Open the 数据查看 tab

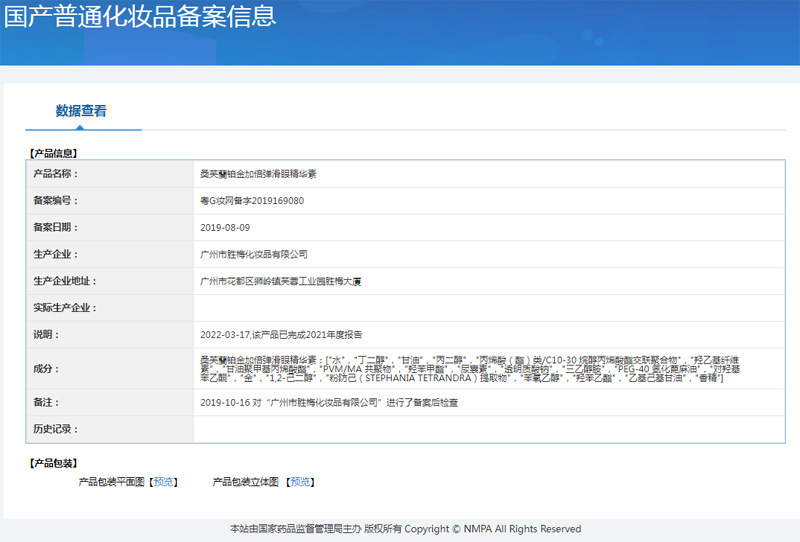[x=81, y=111]
